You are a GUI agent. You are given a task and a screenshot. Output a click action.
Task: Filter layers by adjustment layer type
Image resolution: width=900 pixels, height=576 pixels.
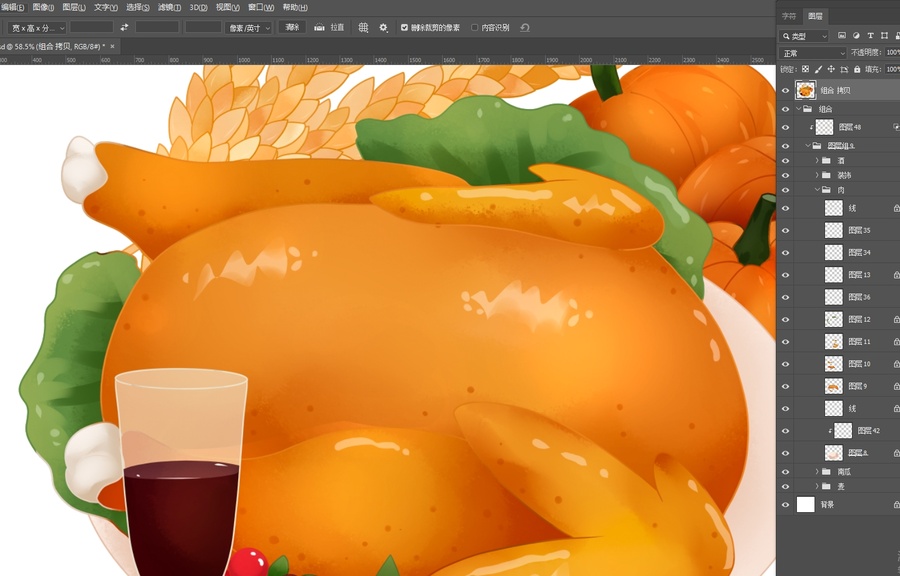tap(856, 36)
